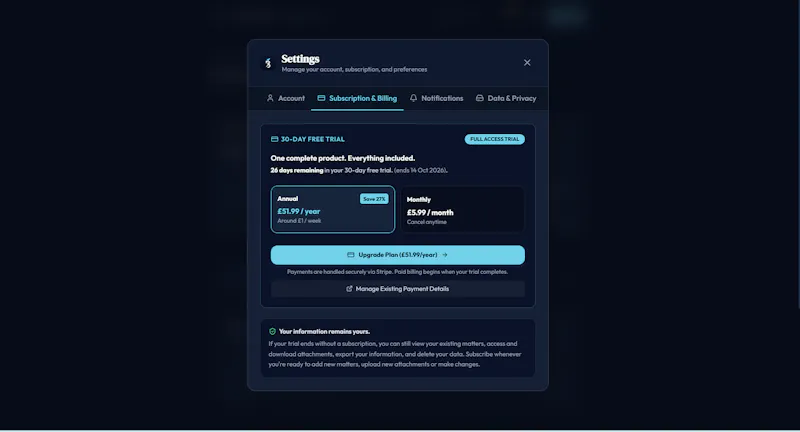Image resolution: width=800 pixels, height=432 pixels.
Task: Open Manage Existing Payment Details
Action: click(397, 289)
